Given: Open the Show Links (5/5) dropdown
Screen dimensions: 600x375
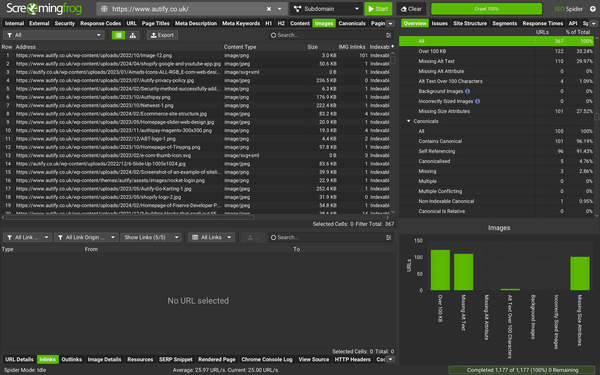Looking at the screenshot, I should [x=152, y=238].
